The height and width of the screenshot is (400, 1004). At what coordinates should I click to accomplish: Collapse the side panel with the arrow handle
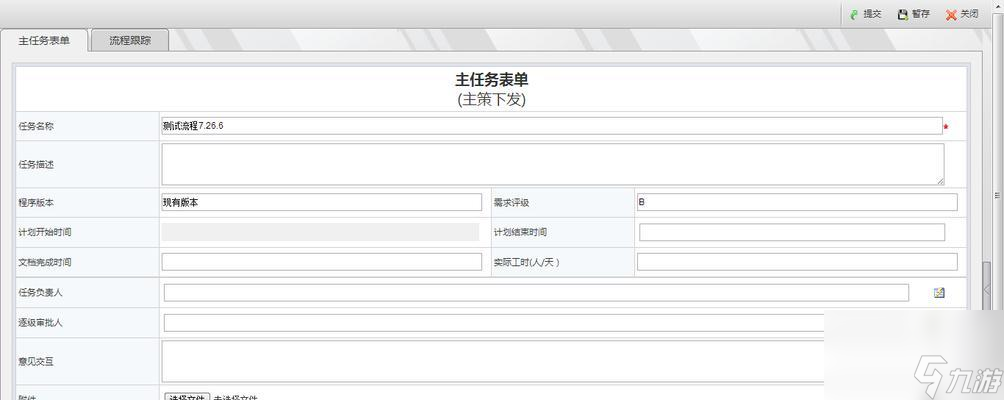tap(987, 289)
